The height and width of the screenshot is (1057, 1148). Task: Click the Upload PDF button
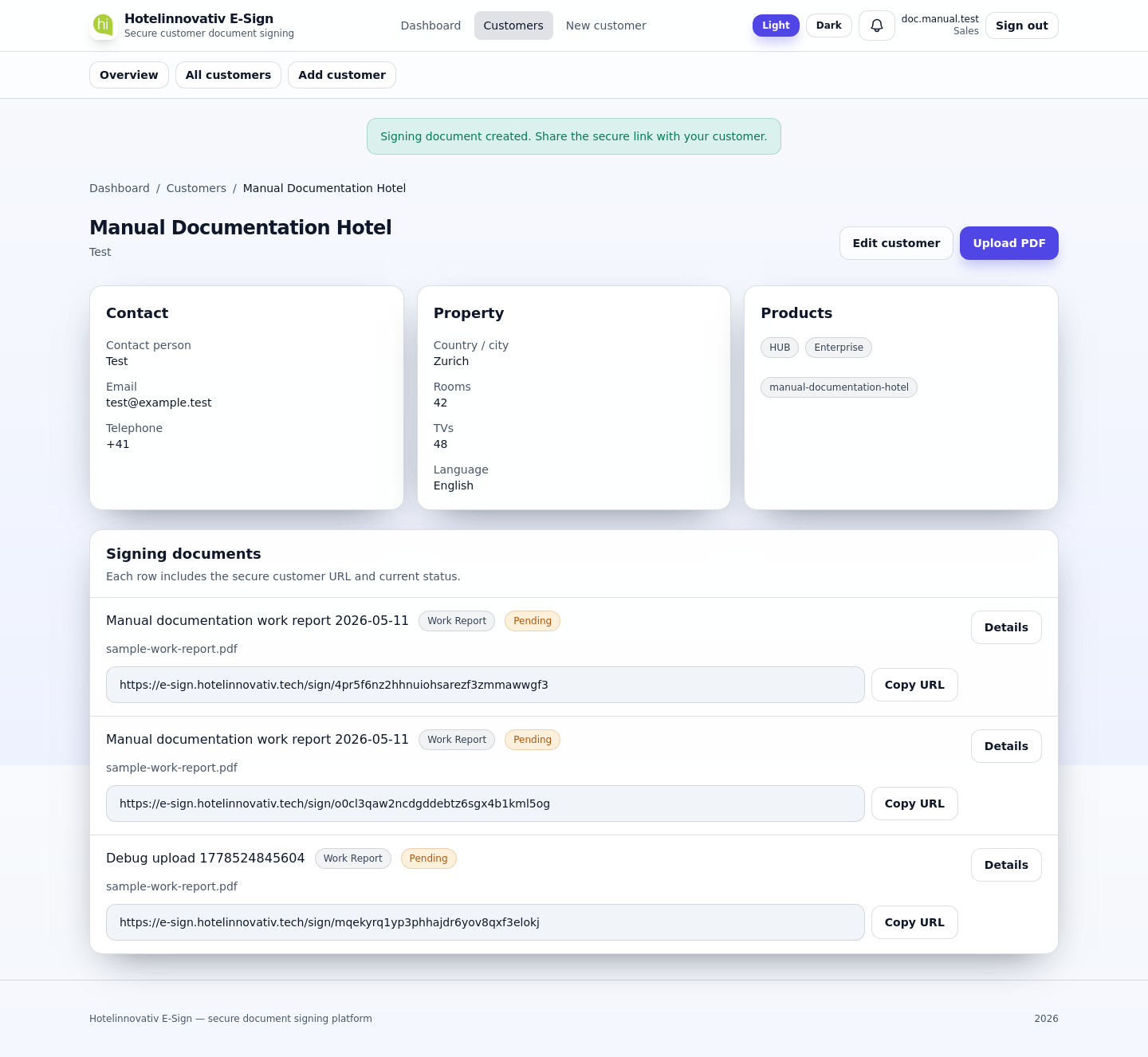(x=1009, y=243)
